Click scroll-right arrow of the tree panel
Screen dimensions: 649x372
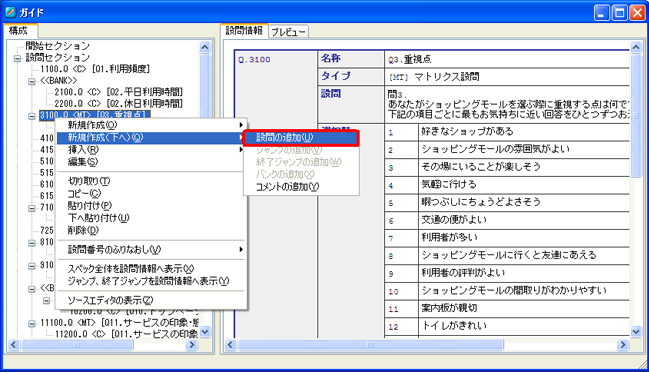coord(191,345)
